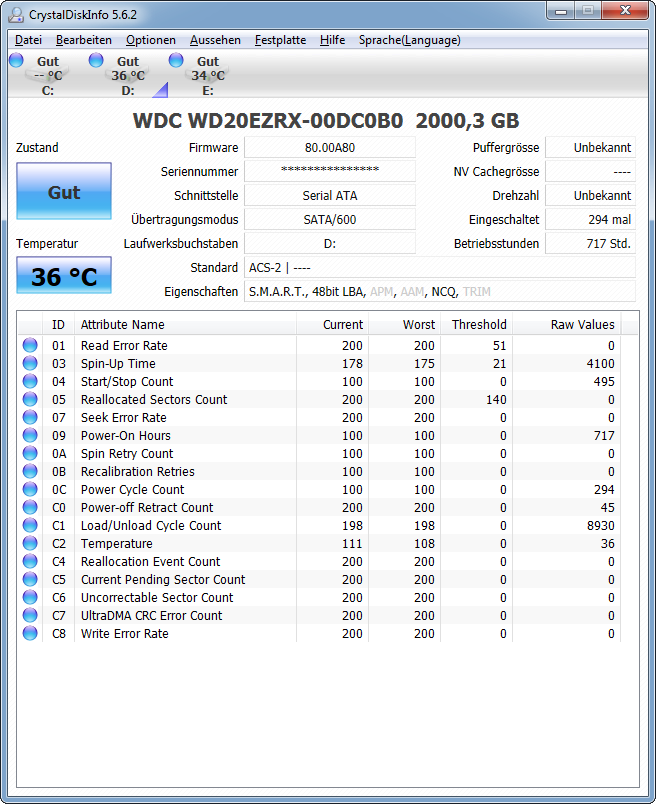656x804 pixels.
Task: Open the Optionen menu
Action: 151,40
